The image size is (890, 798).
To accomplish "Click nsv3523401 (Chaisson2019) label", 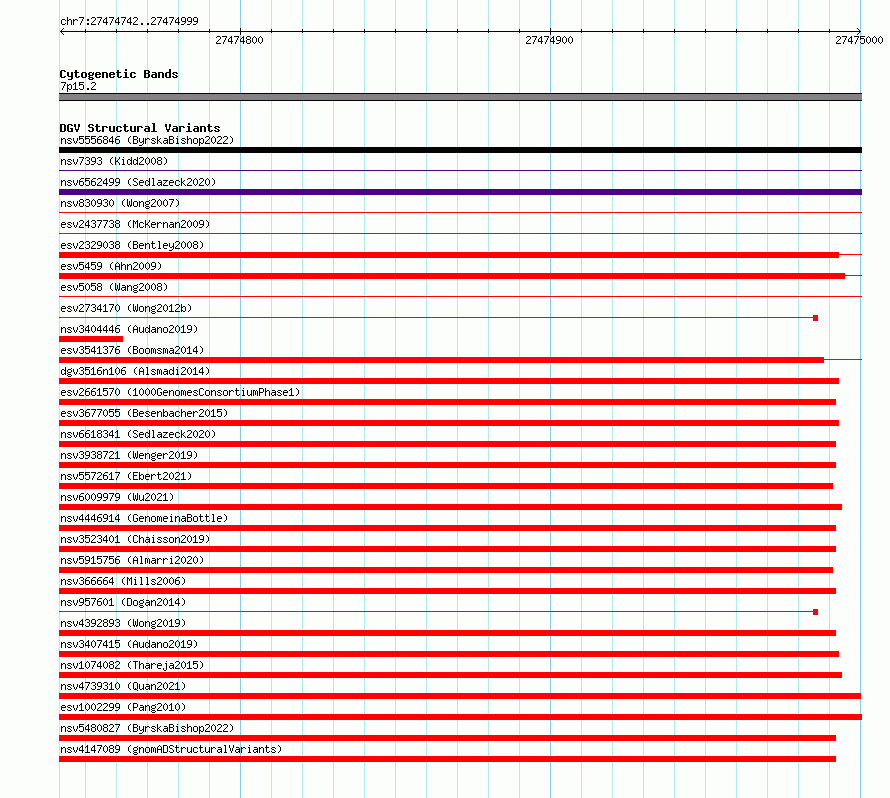I will [135, 539].
